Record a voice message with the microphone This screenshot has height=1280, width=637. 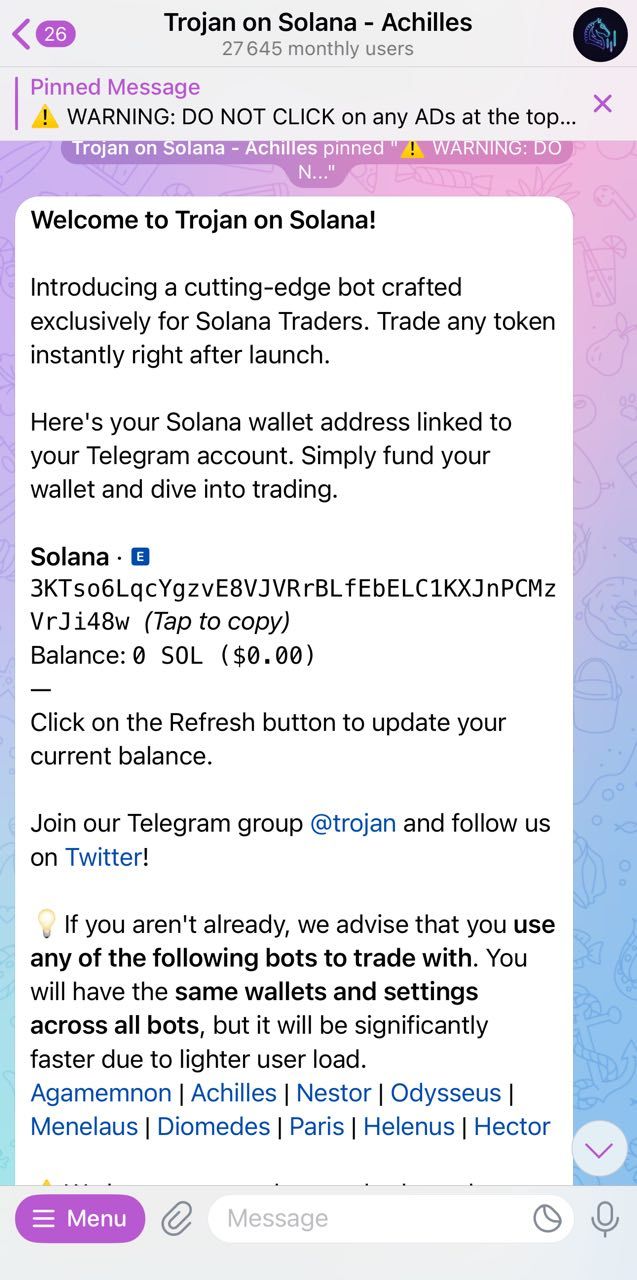(x=606, y=1218)
